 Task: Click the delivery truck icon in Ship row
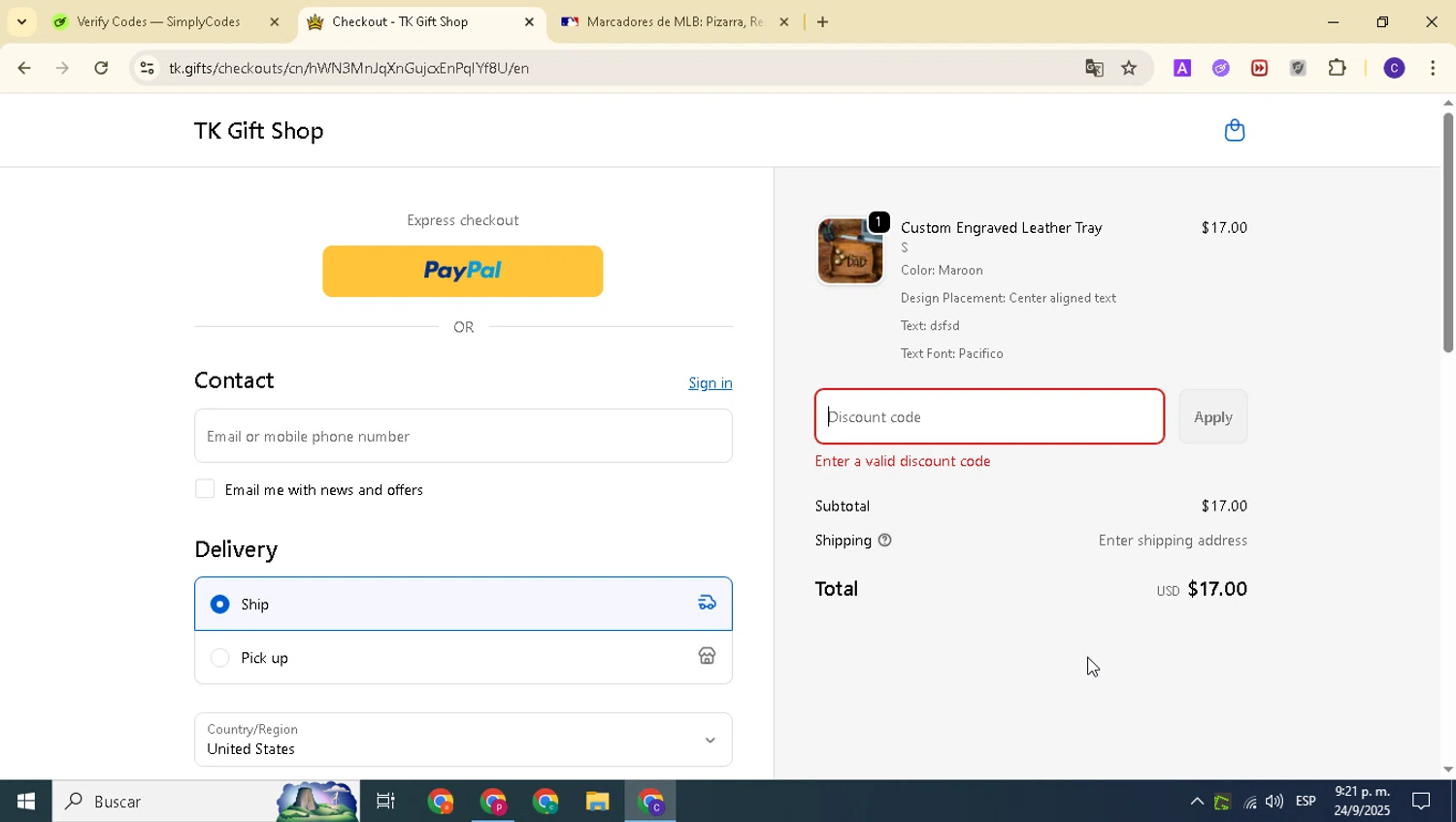(707, 603)
